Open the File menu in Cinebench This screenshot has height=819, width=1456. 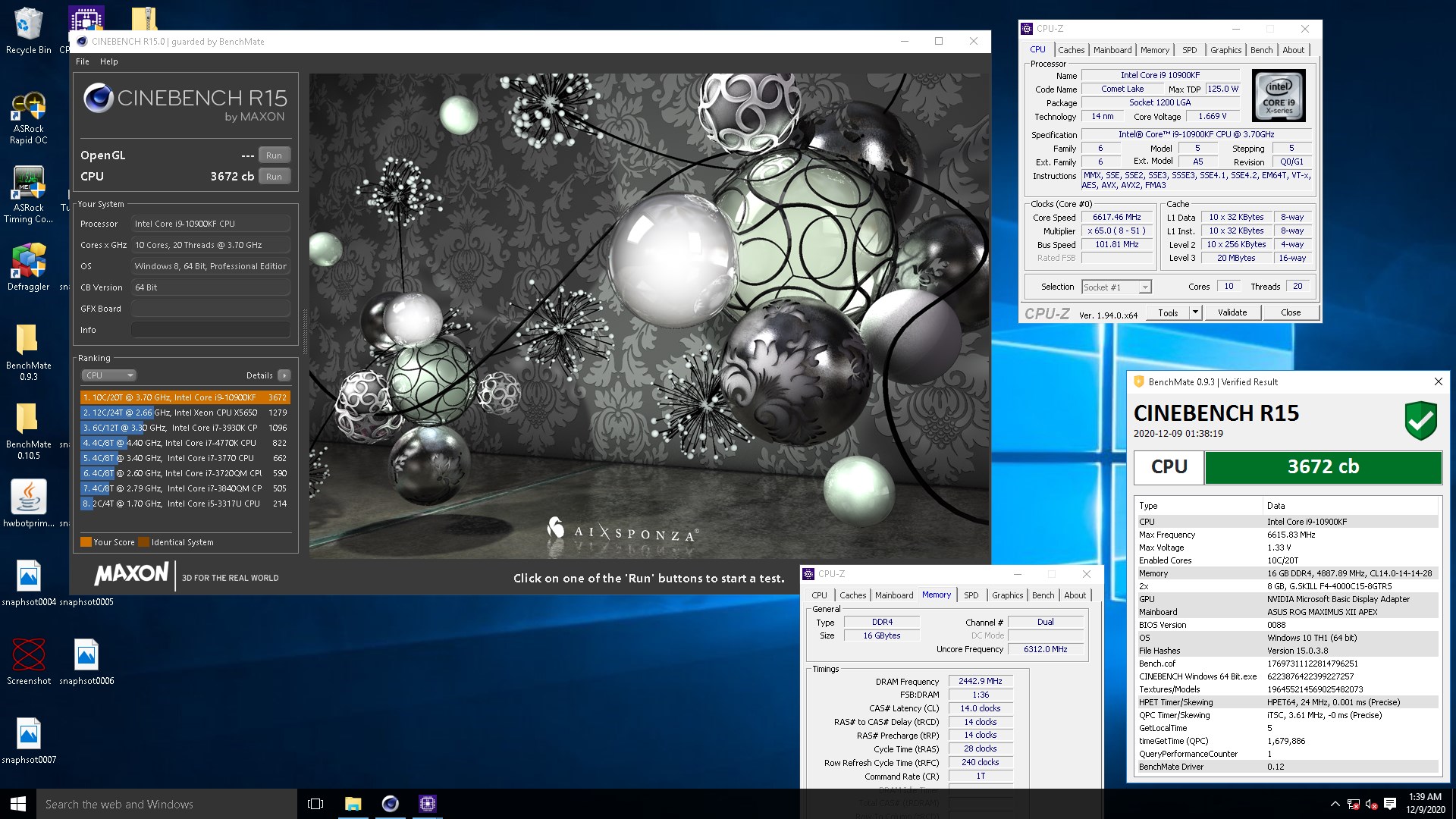point(83,61)
